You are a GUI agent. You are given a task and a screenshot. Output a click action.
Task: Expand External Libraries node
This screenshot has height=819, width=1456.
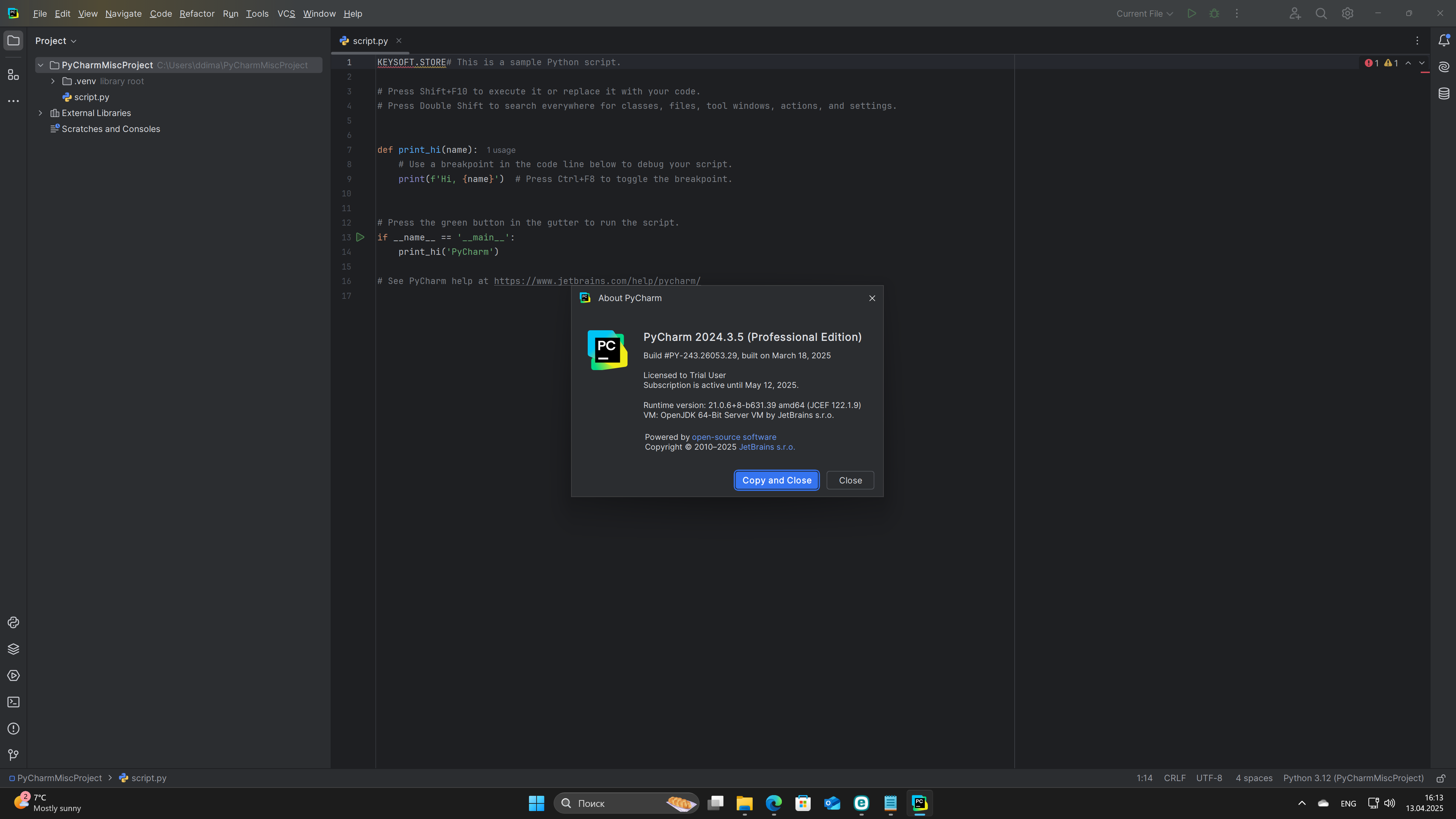pyautogui.click(x=41, y=113)
